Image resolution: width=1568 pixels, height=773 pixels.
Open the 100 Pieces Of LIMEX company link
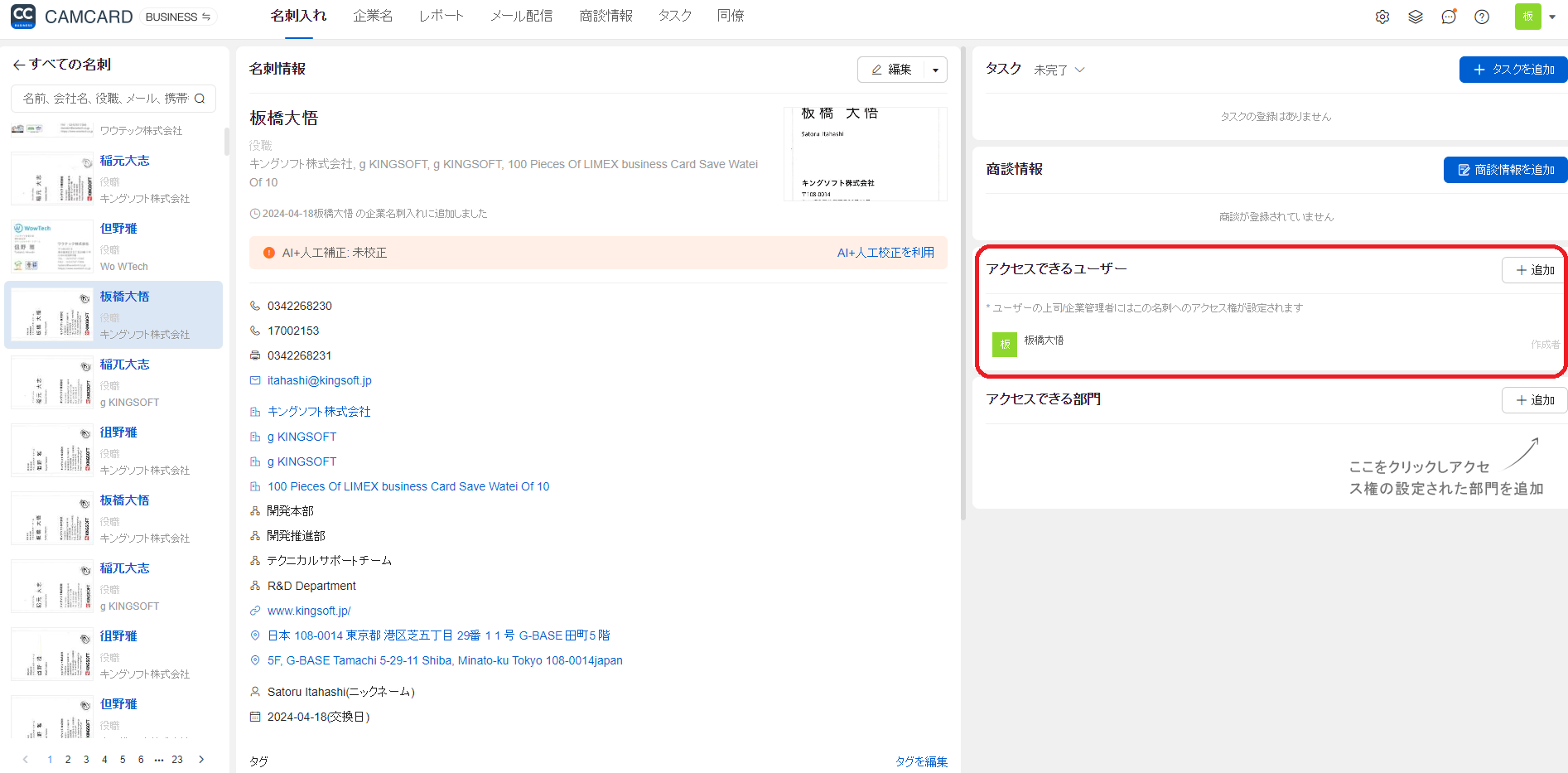click(x=408, y=486)
